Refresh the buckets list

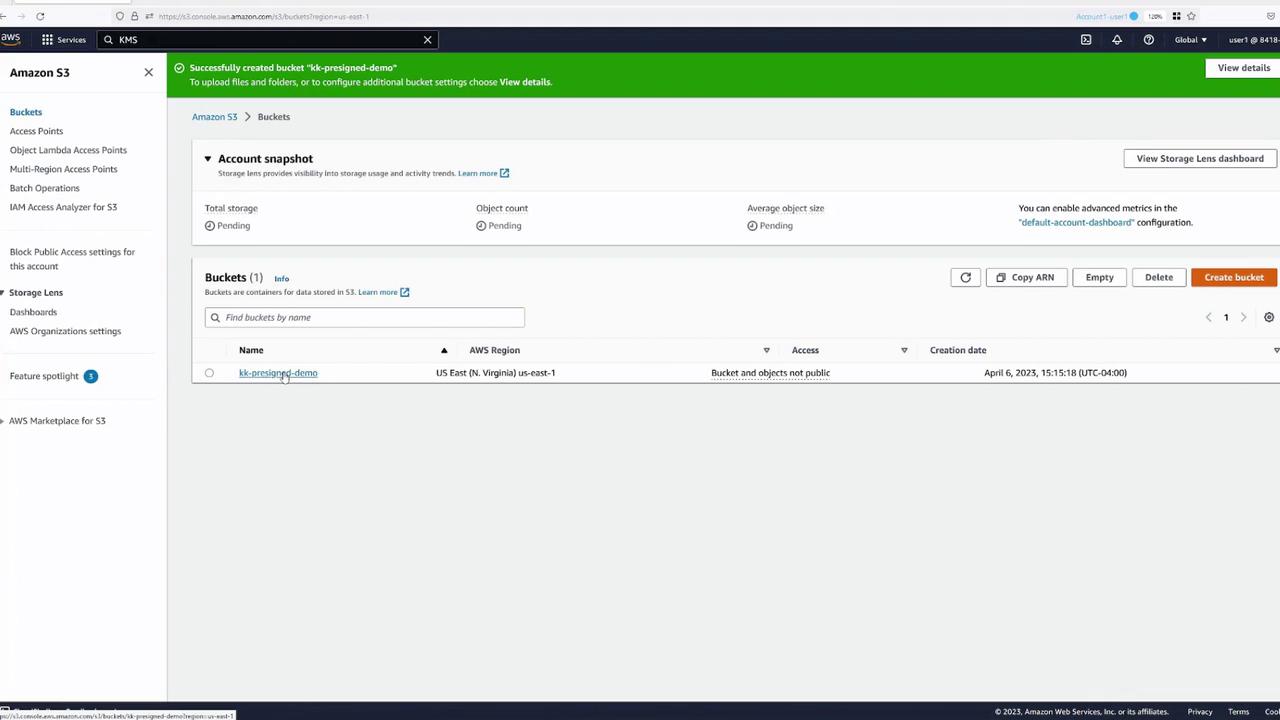coord(965,277)
